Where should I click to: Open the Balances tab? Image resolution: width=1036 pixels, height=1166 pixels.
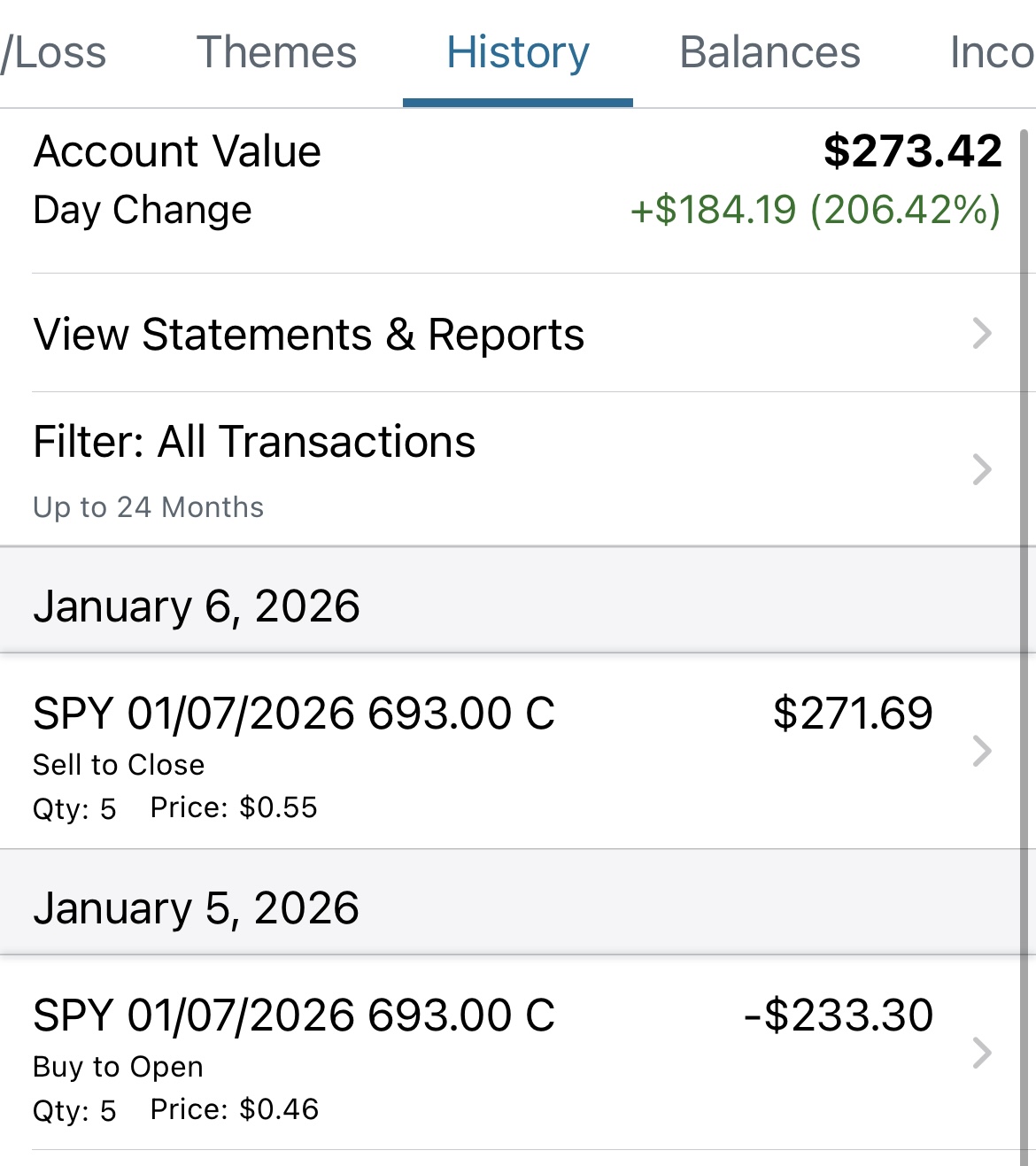769,53
